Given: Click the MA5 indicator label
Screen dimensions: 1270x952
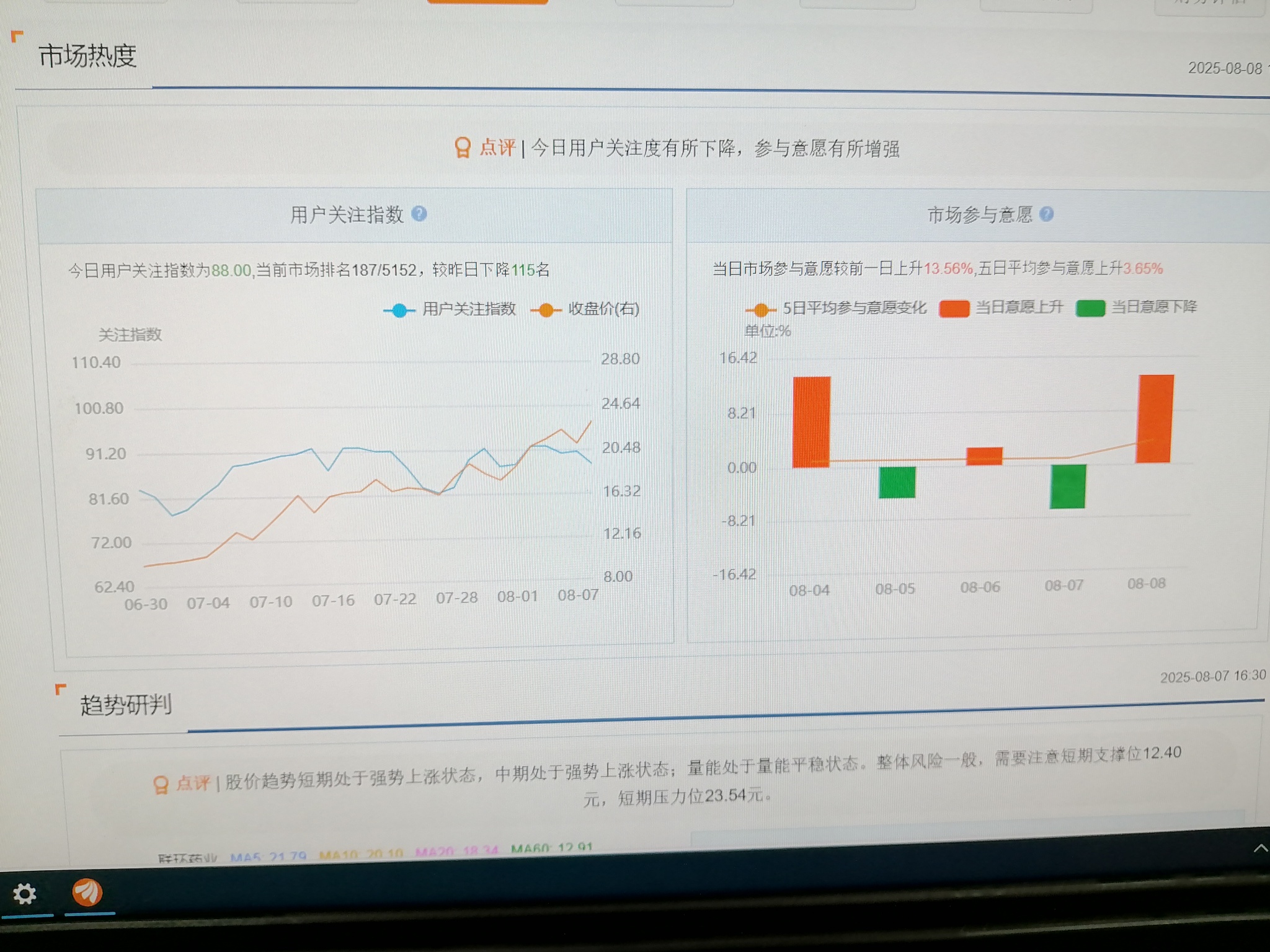Looking at the screenshot, I should pyautogui.click(x=268, y=857).
